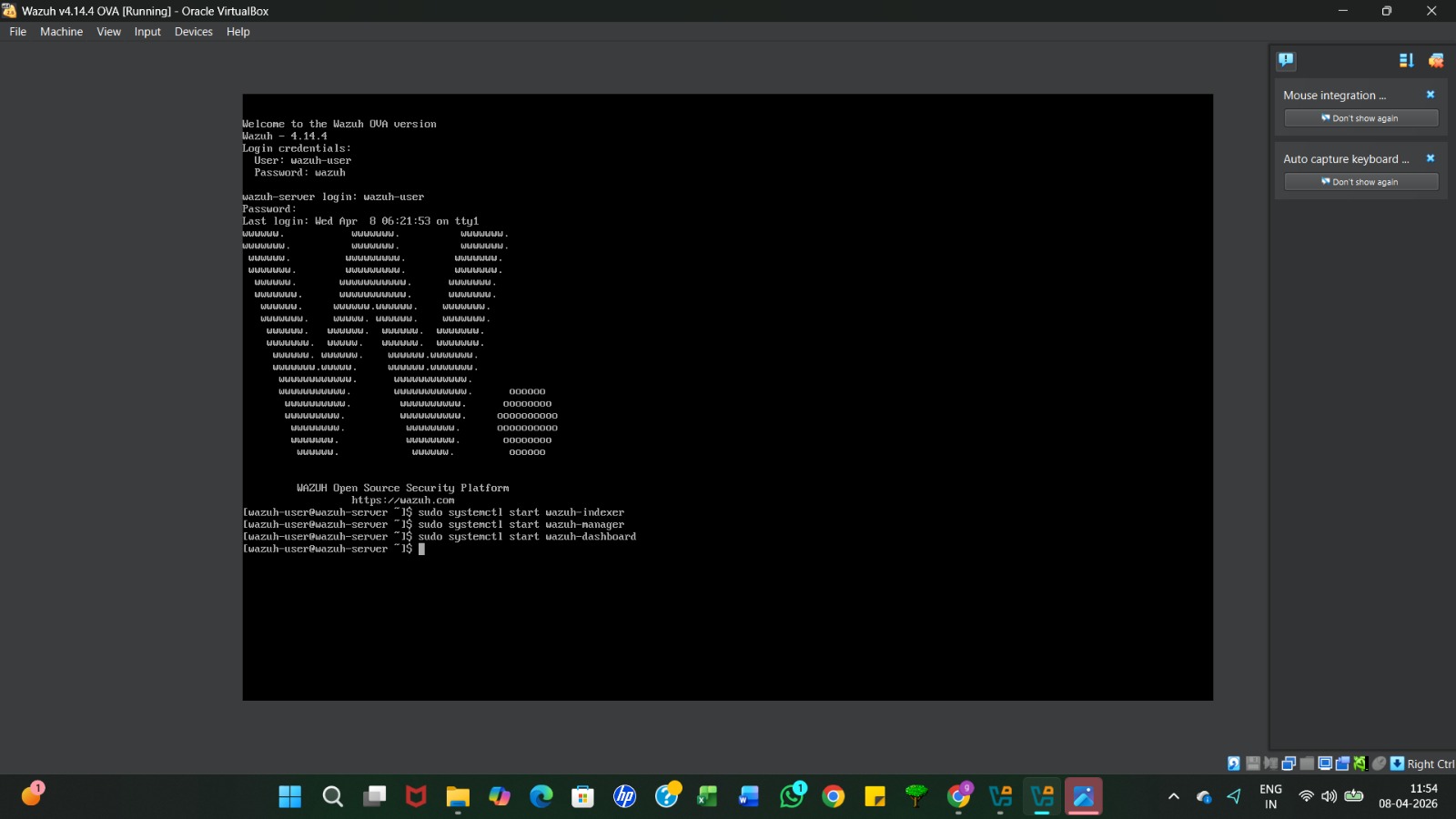This screenshot has height=819, width=1456.
Task: Click Don't show again under Auto capture keyboard
Action: pyautogui.click(x=1360, y=182)
